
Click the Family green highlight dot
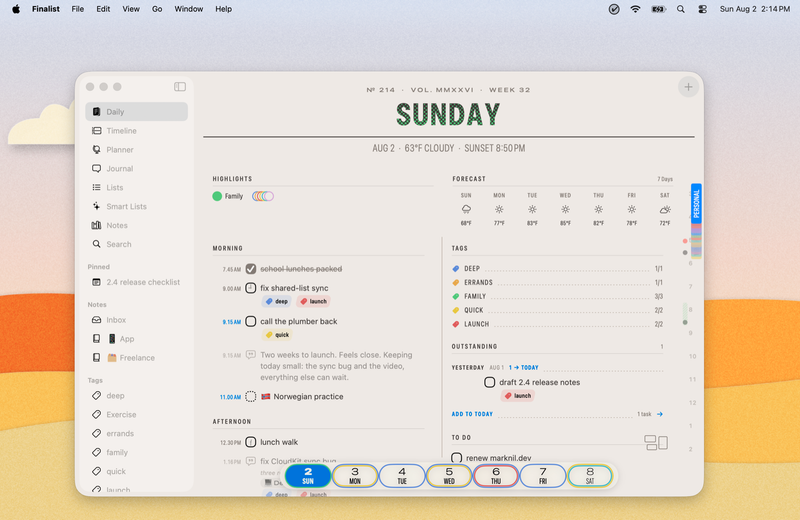click(x=217, y=196)
